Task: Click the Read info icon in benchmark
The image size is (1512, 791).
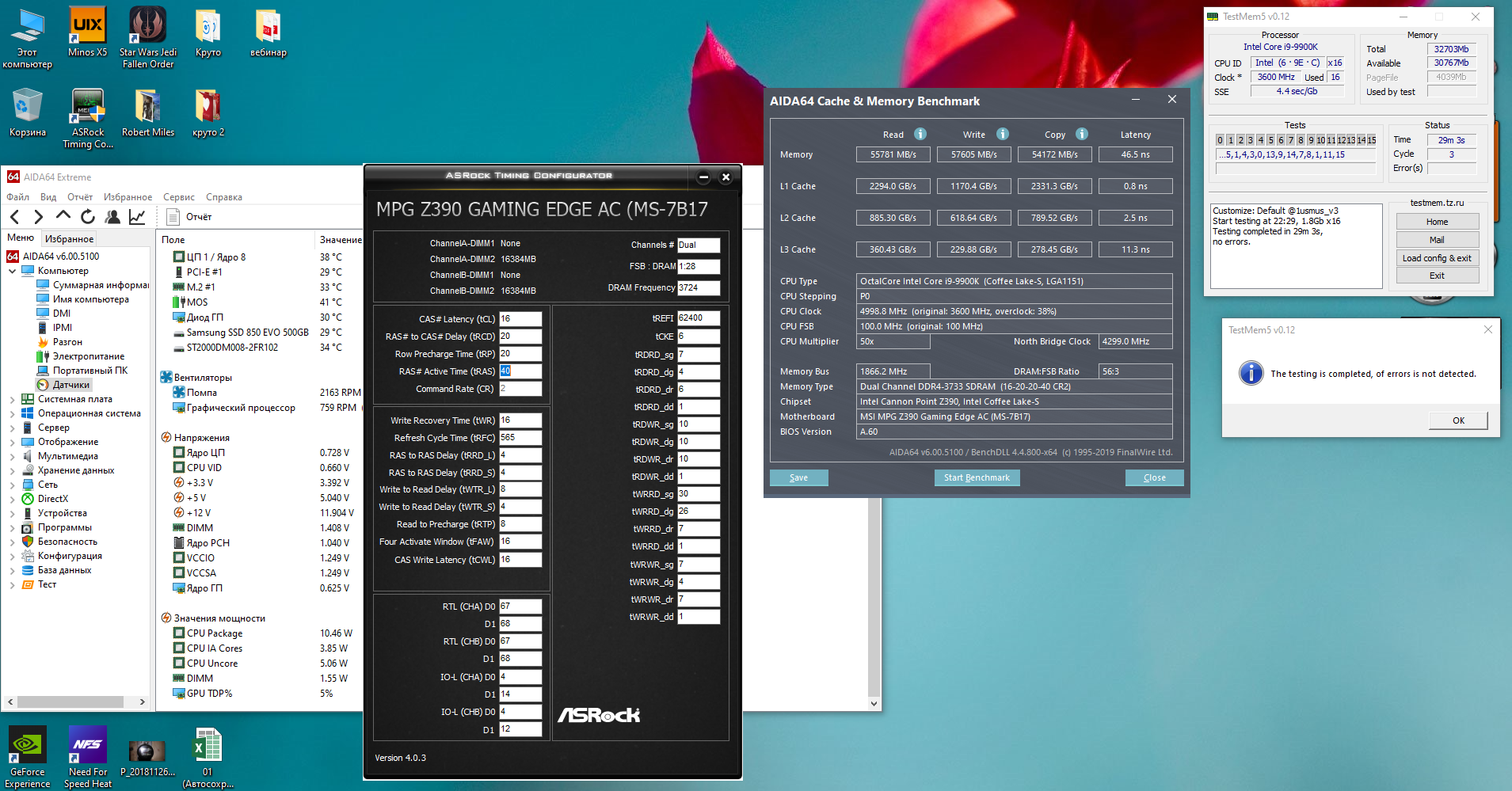Action: (920, 134)
